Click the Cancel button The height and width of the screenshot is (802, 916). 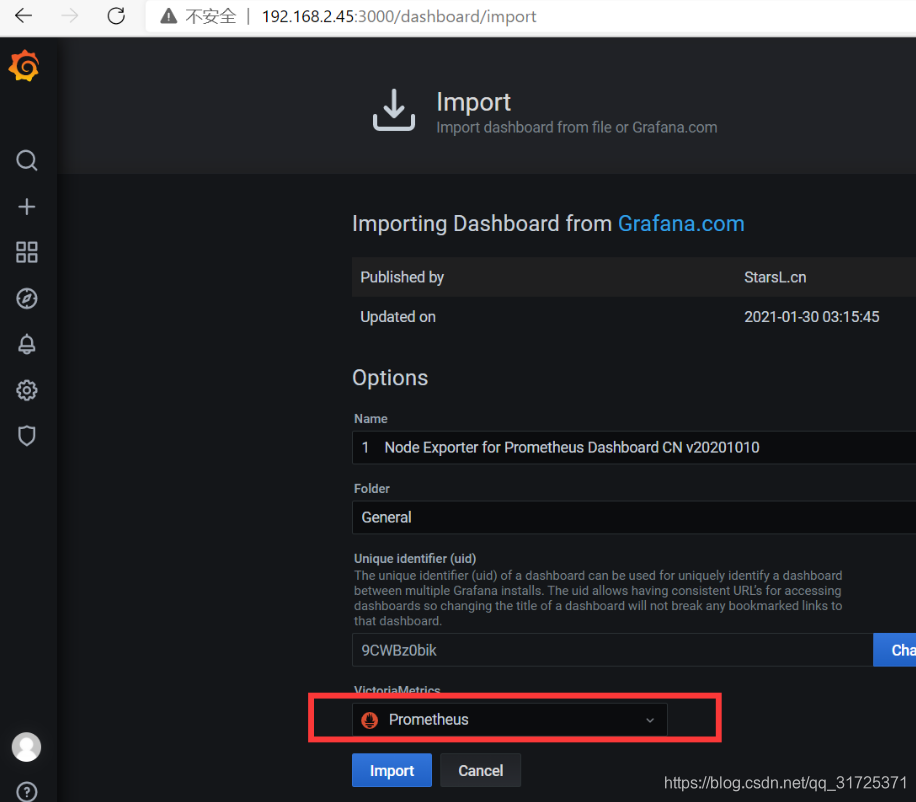[x=480, y=770]
